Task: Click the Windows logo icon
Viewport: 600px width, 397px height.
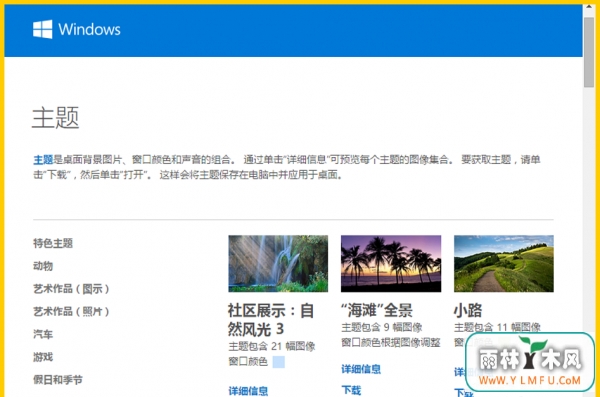Action: 42,29
